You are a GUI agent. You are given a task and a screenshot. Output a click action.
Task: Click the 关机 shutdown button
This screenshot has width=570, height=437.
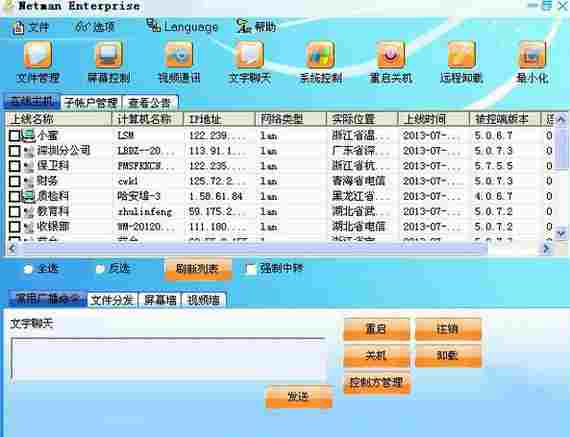[376, 355]
